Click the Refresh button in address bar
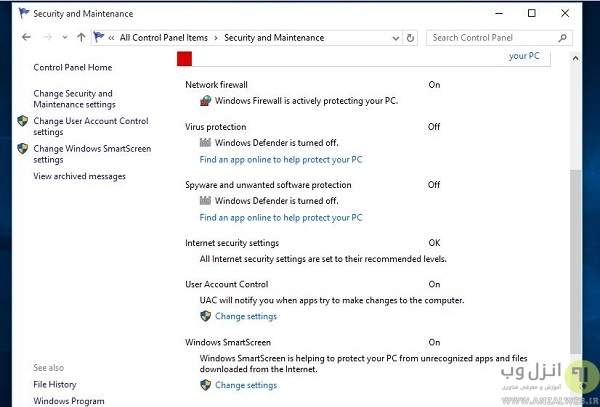 click(x=411, y=38)
